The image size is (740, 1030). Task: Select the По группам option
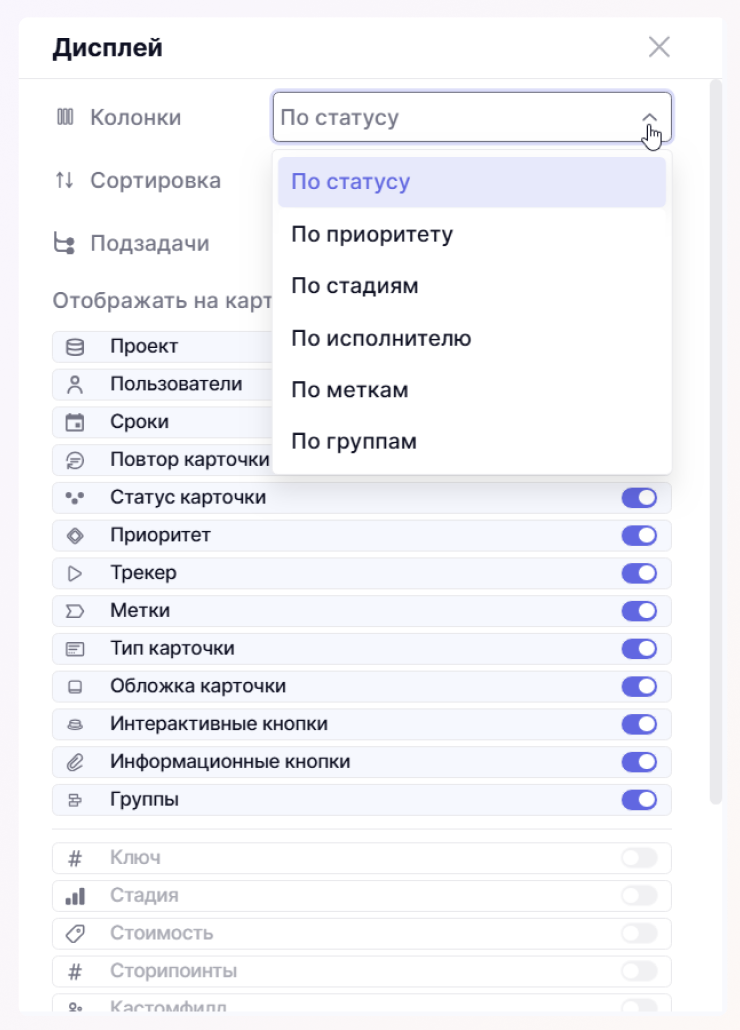point(354,442)
